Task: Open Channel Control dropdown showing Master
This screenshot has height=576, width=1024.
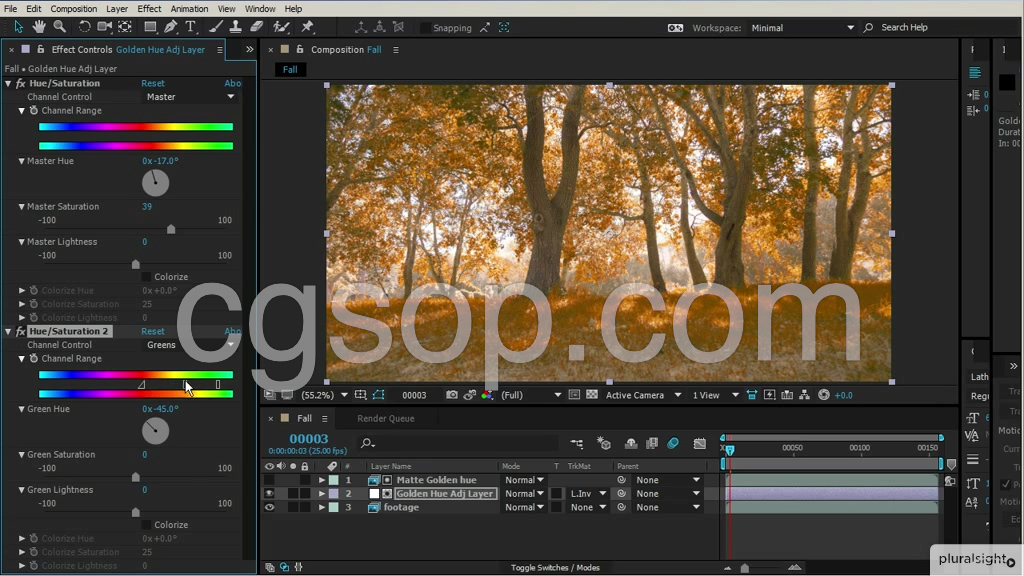Action: click(x=190, y=97)
